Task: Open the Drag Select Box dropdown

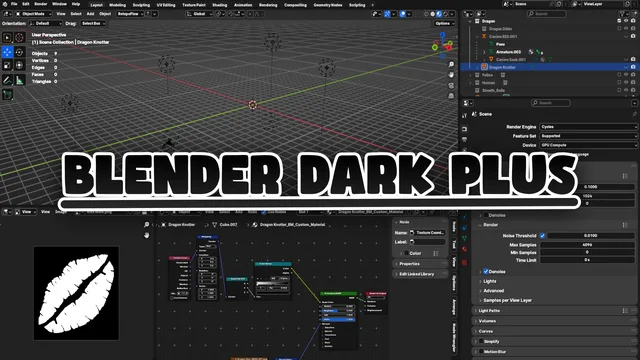Action: pos(93,23)
